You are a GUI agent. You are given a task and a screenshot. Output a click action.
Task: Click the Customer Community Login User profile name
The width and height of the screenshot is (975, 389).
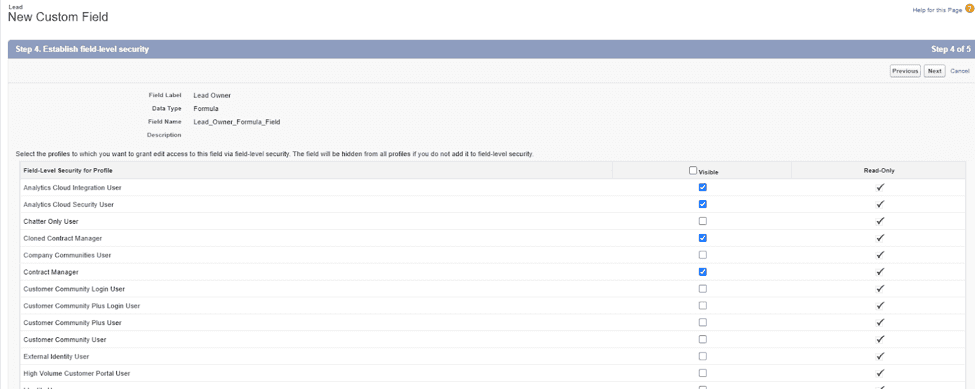[x=73, y=289]
